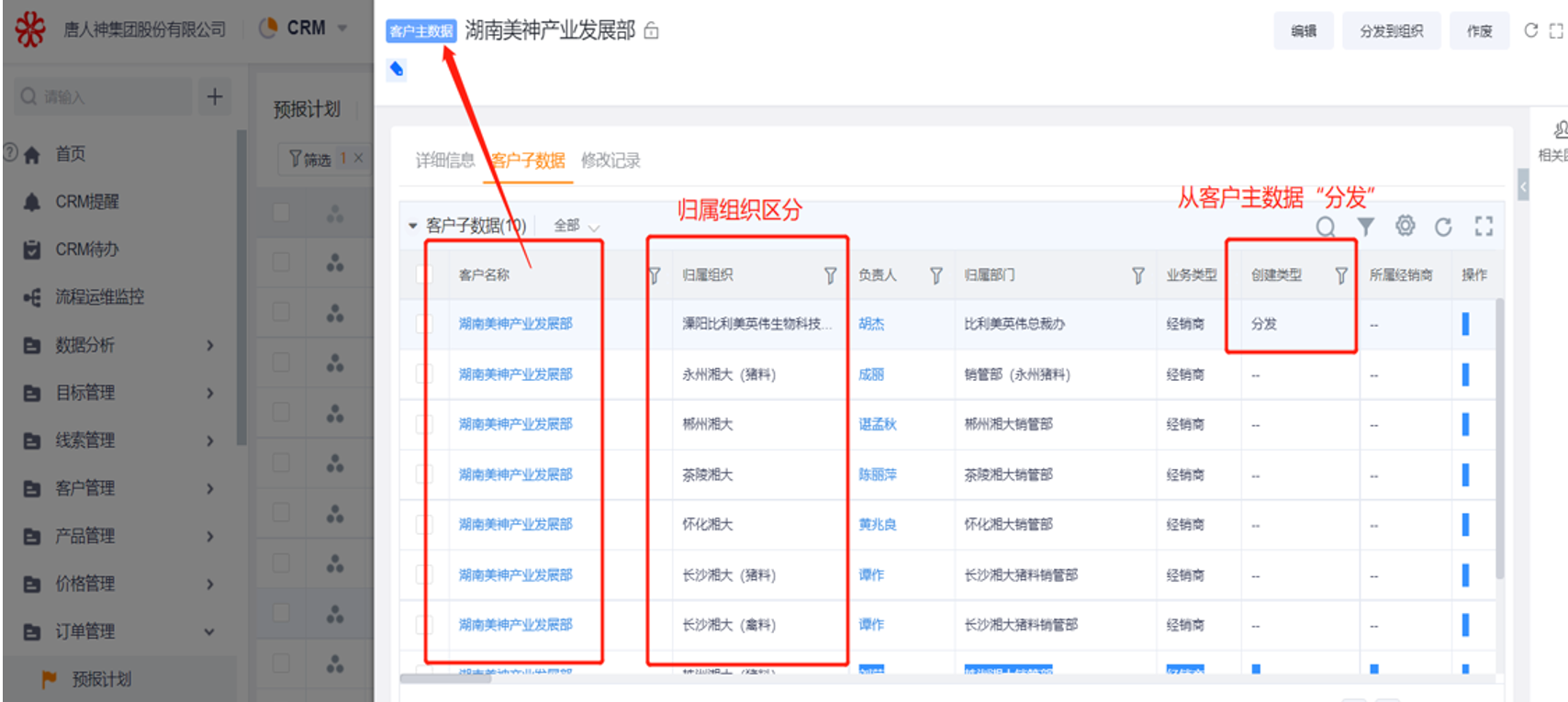This screenshot has width=1568, height=702.
Task: Open the CRM app switcher dropdown
Action: coord(342,28)
